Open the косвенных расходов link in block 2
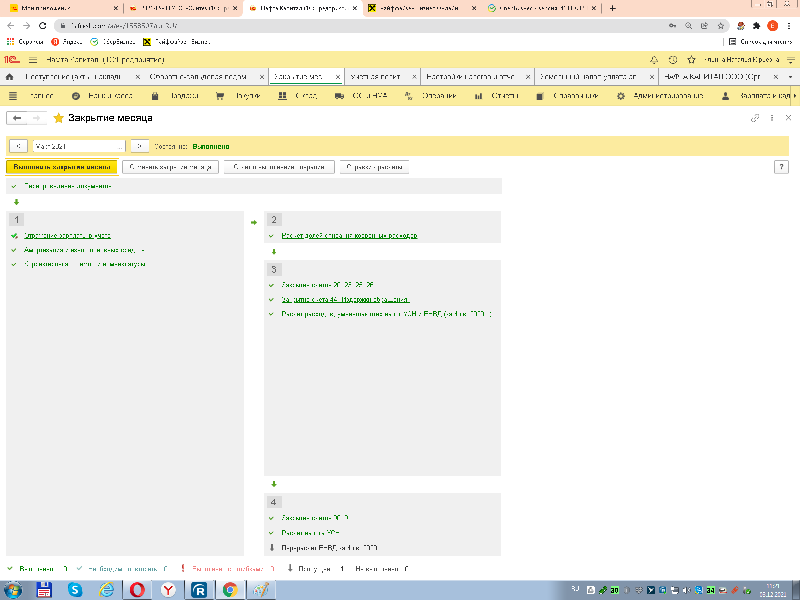This screenshot has width=800, height=600. (x=349, y=236)
